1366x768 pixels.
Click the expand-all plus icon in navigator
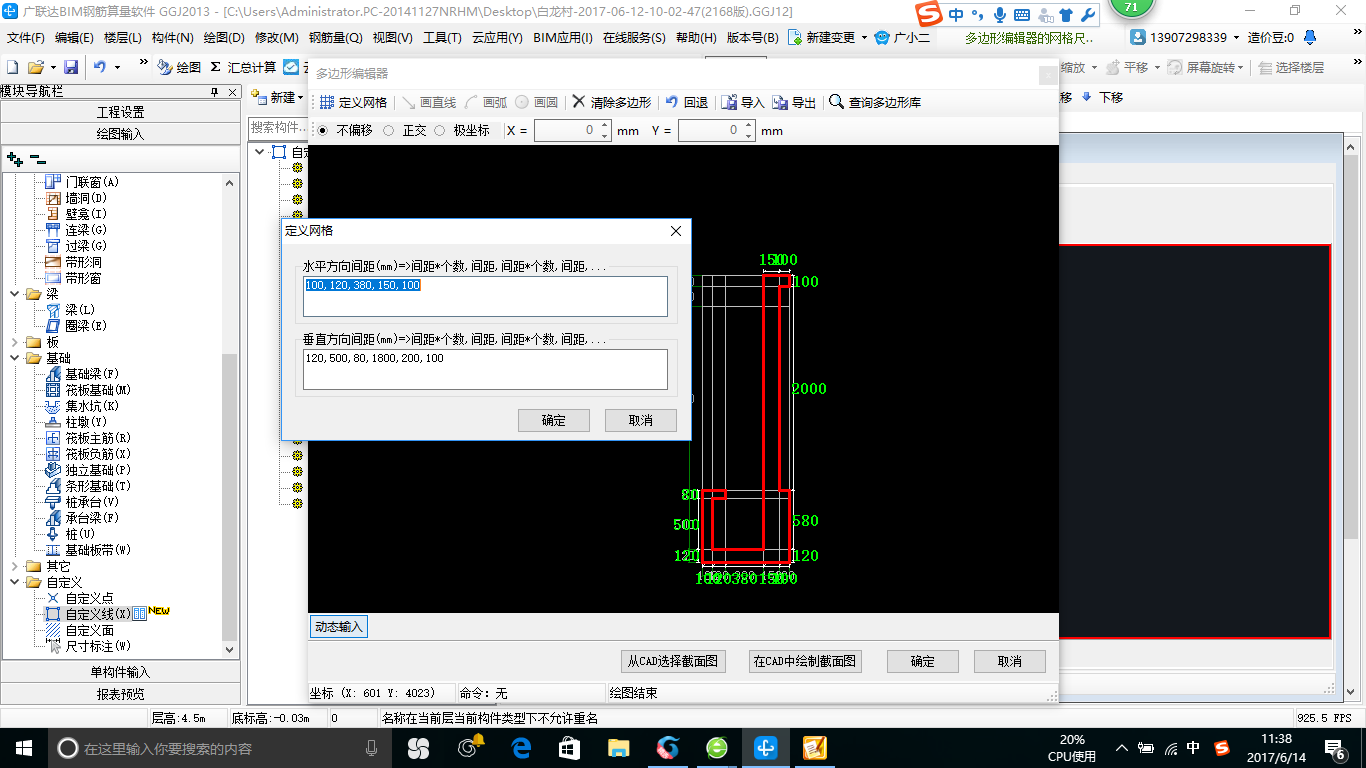click(x=15, y=159)
